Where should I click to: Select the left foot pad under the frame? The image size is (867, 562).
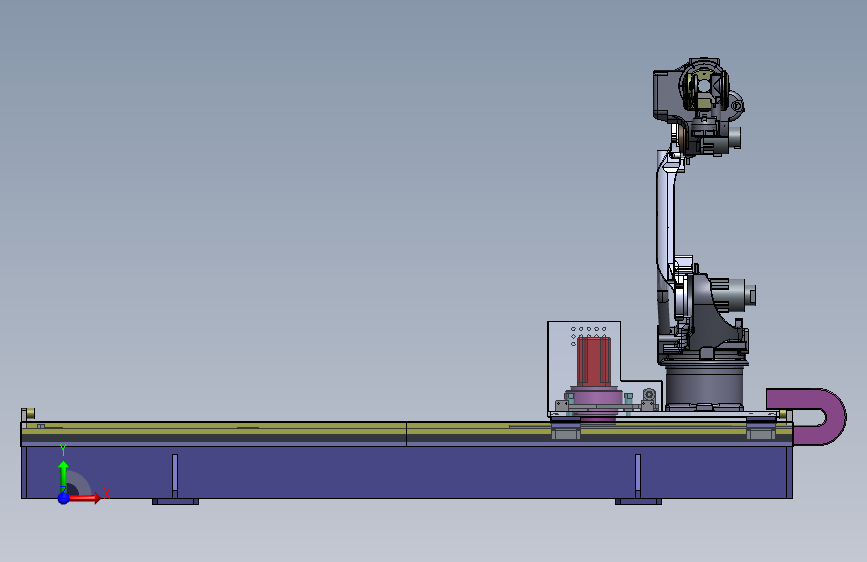click(175, 501)
